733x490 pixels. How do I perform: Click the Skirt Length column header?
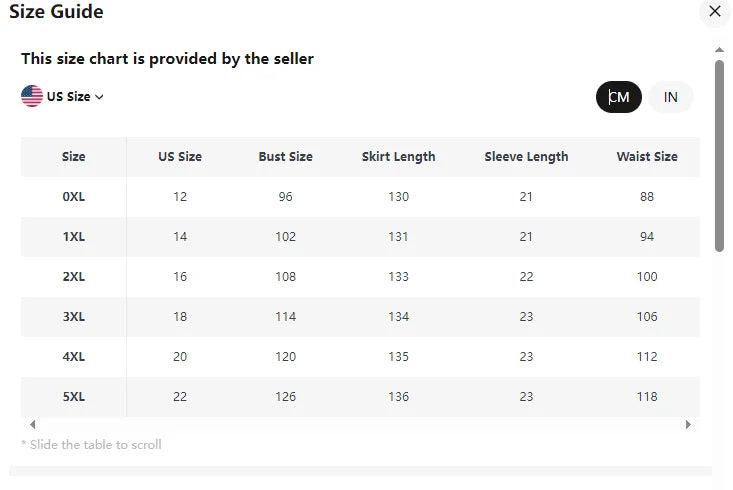pos(398,157)
